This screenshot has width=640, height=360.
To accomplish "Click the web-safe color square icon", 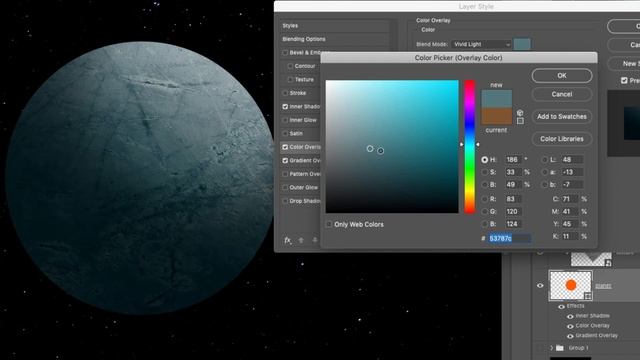I will (520, 121).
